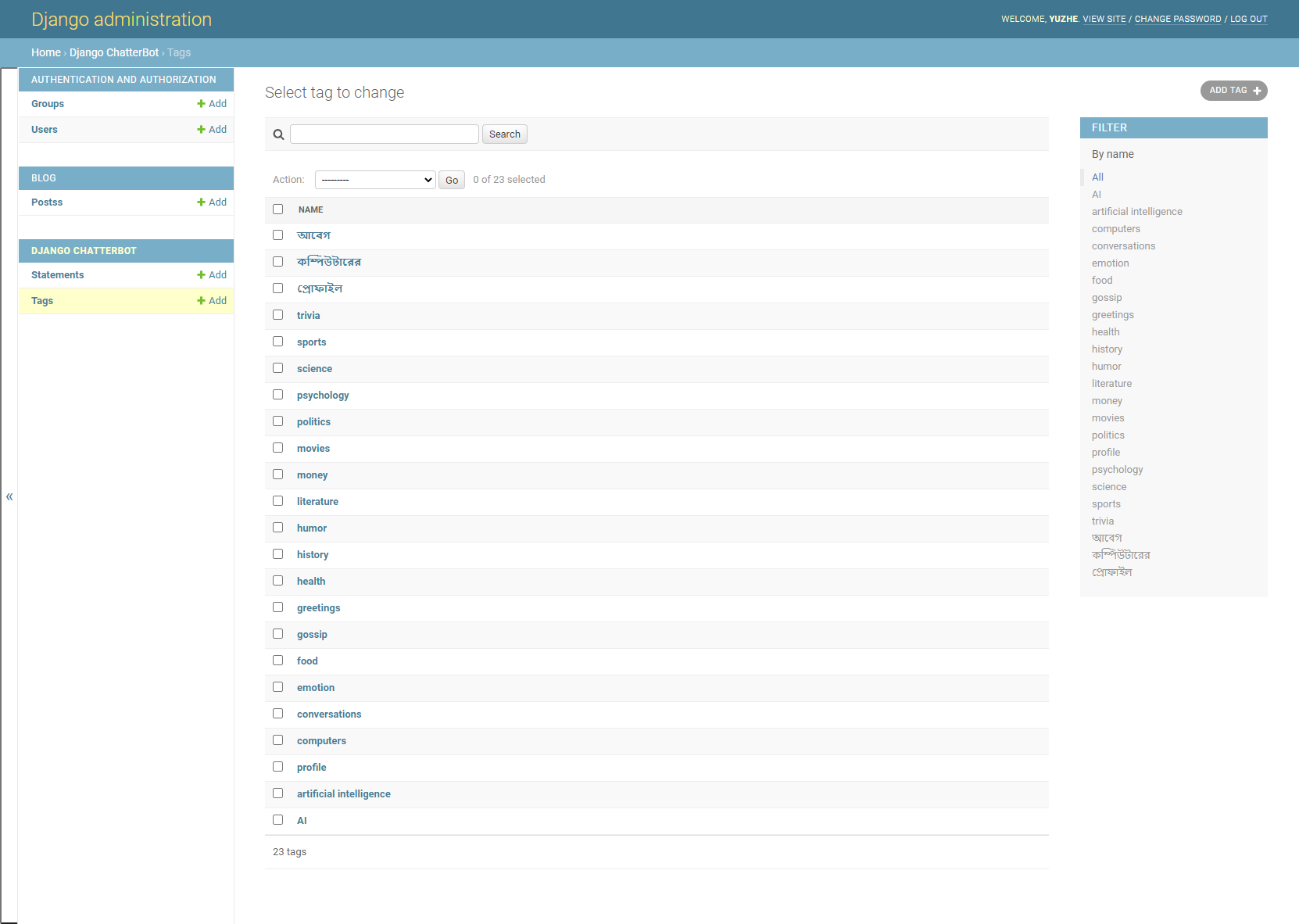Open the Change Password link

(1178, 19)
